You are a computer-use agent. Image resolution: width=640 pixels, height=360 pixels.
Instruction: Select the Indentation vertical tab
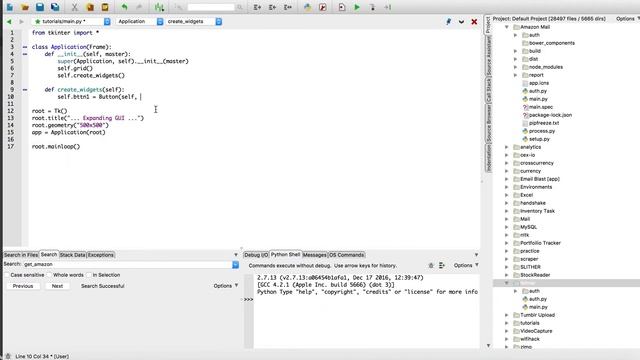[489, 158]
